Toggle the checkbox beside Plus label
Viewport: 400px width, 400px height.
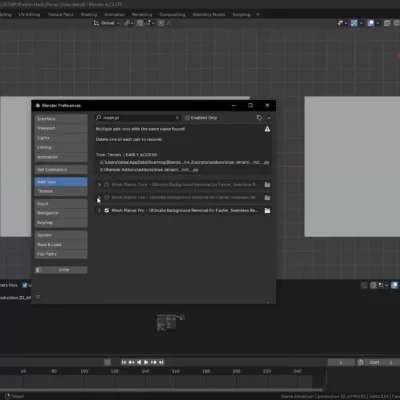click(x=25, y=285)
